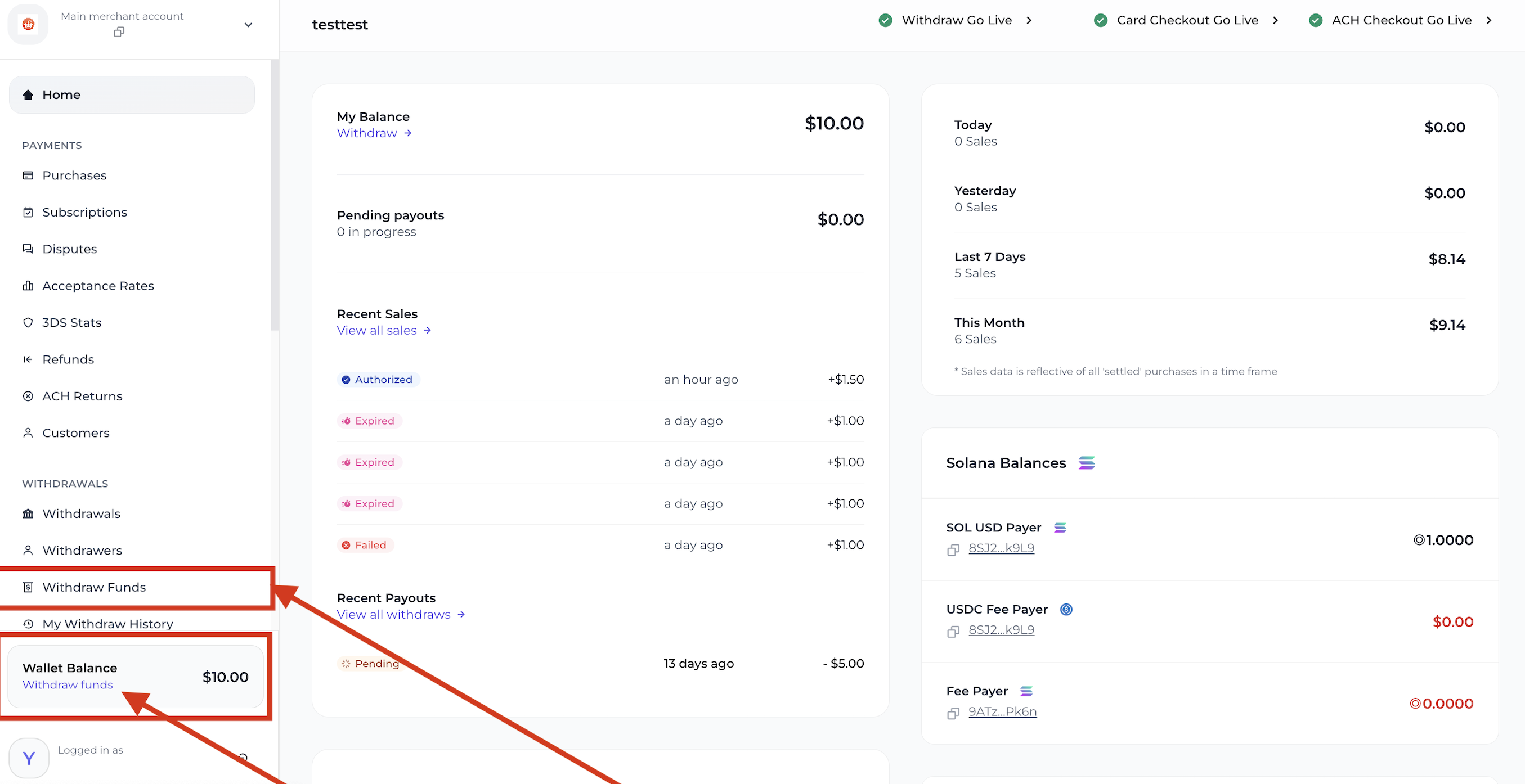
Task: Expand Card Checkout Go Live chevron
Action: (x=1275, y=20)
